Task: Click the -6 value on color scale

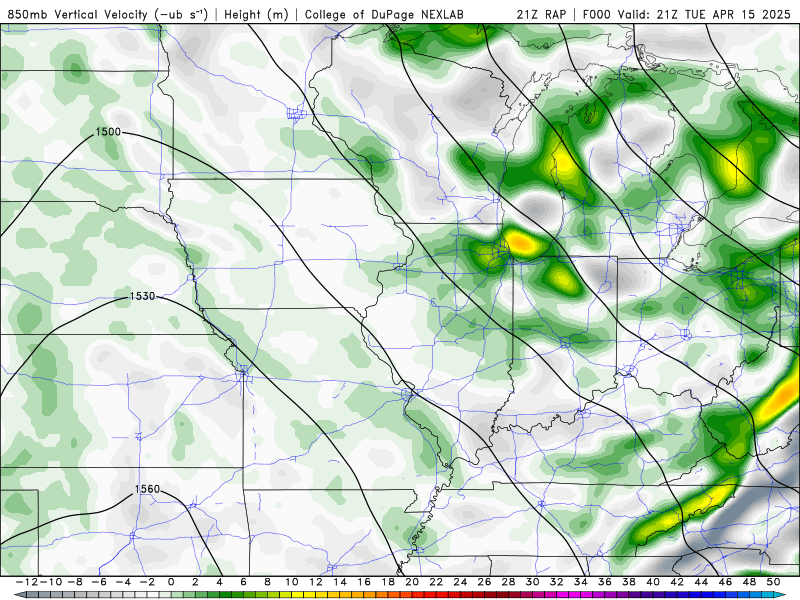Action: [x=99, y=582]
